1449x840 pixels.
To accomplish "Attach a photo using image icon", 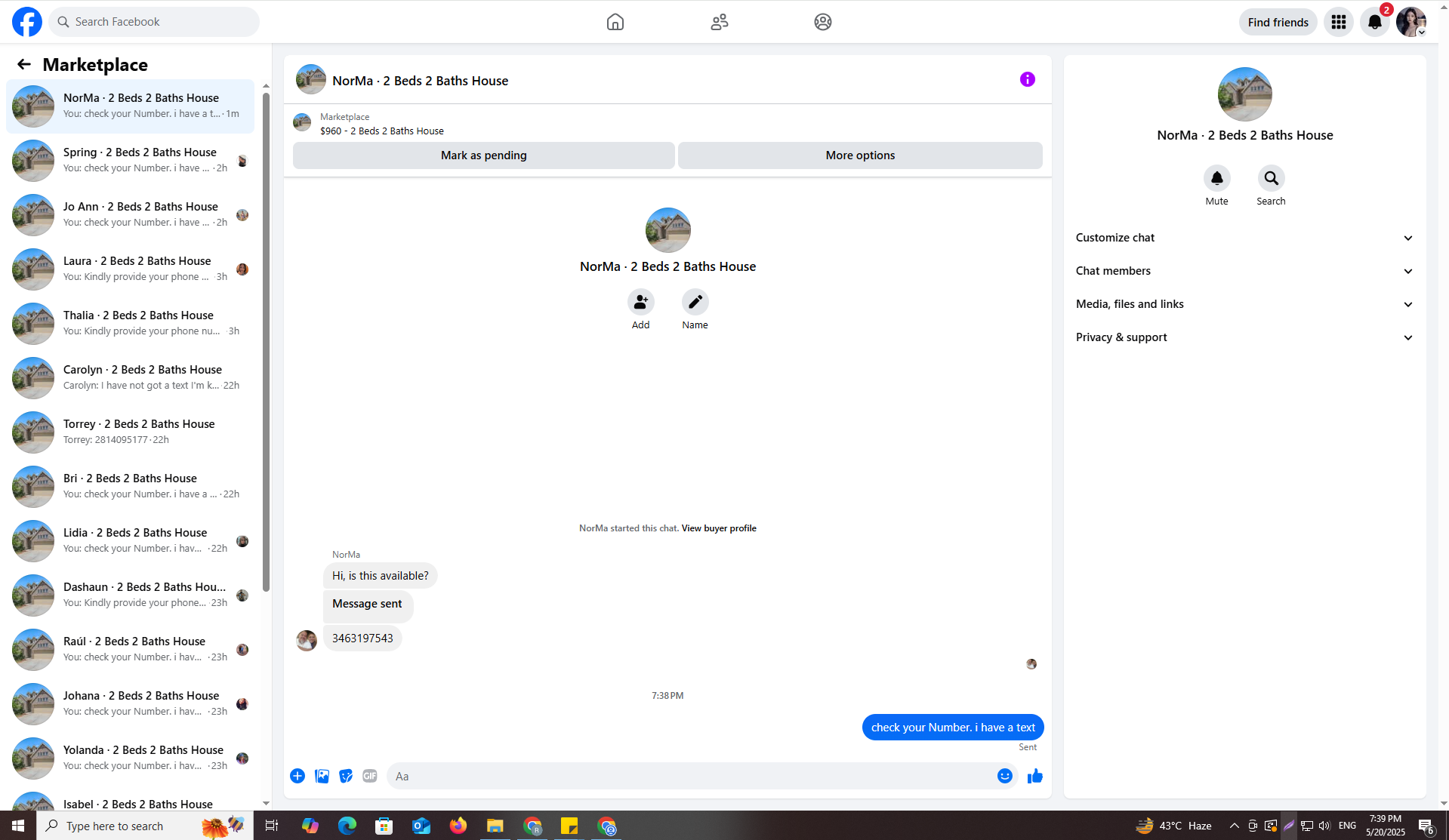I will [x=322, y=776].
